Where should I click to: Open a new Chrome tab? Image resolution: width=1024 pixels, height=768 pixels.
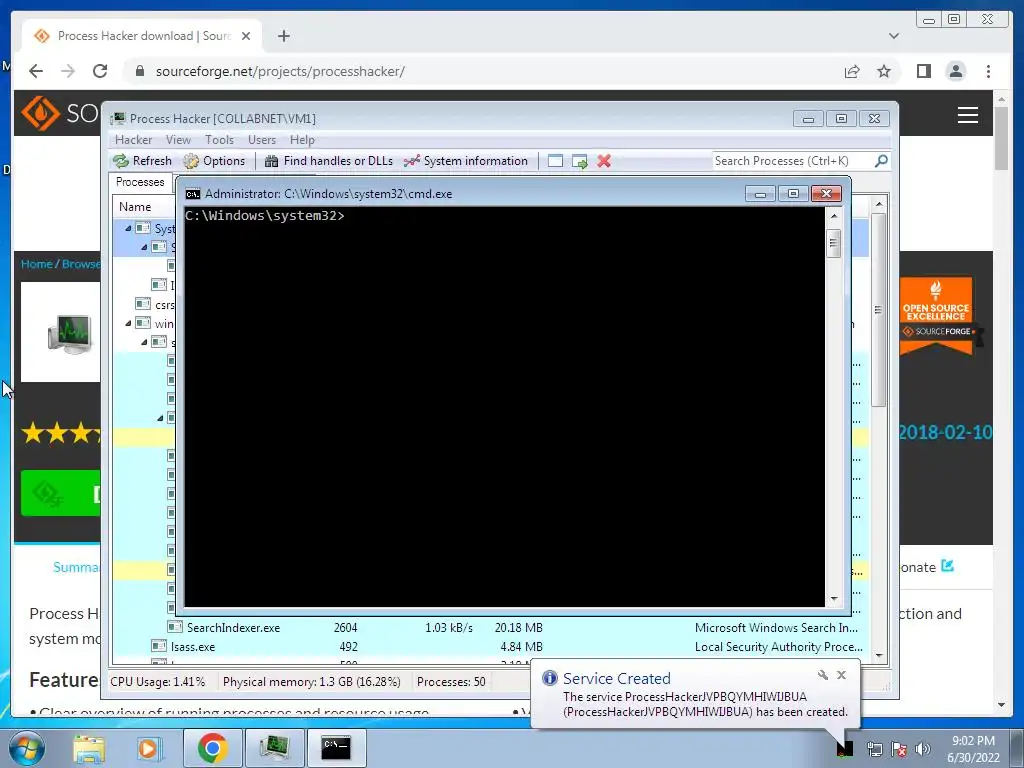[283, 36]
